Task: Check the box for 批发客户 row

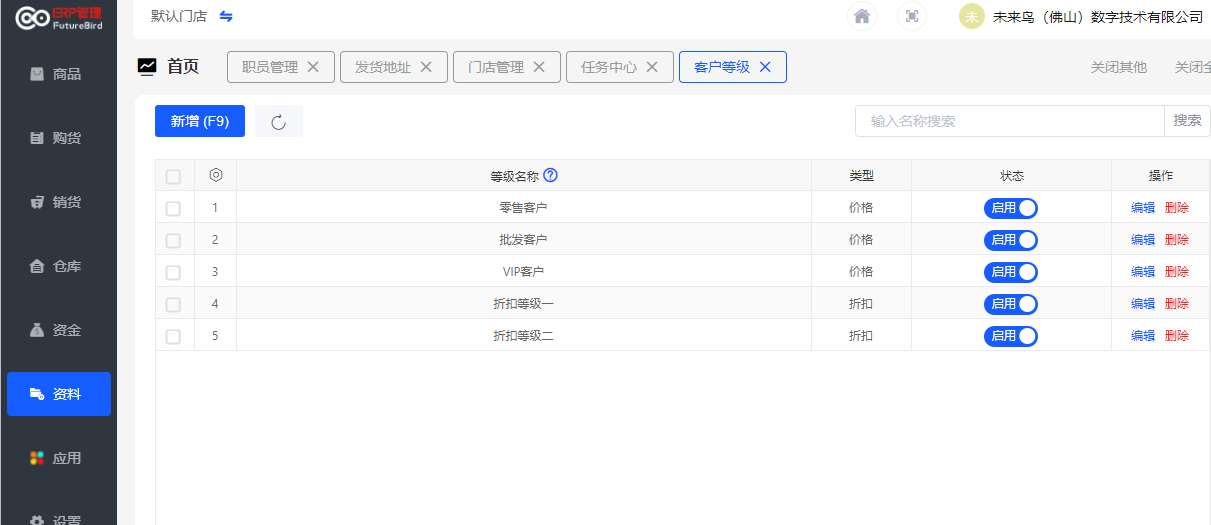Action: coord(173,241)
